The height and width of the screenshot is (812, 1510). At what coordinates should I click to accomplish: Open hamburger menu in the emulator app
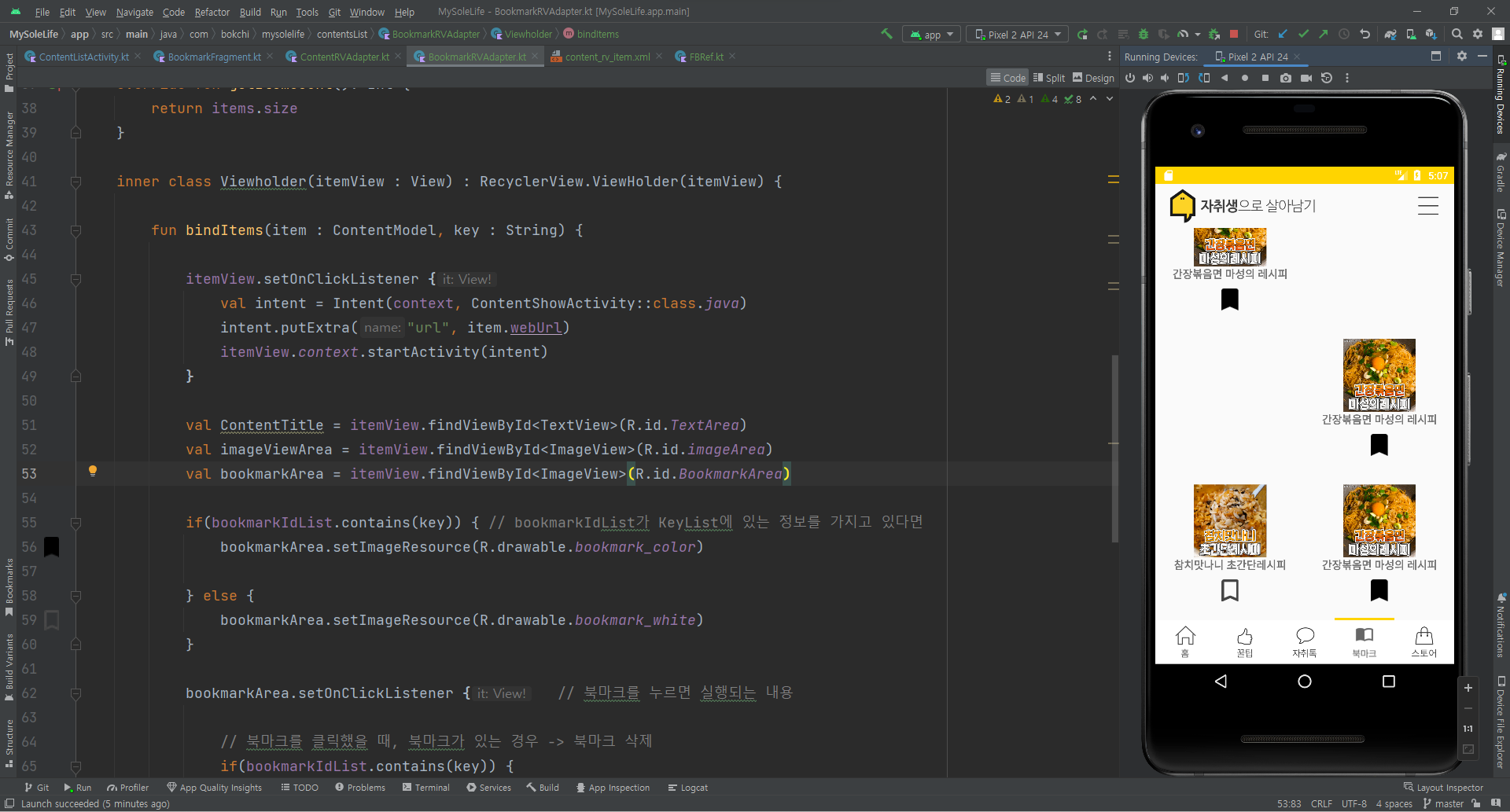coord(1428,206)
